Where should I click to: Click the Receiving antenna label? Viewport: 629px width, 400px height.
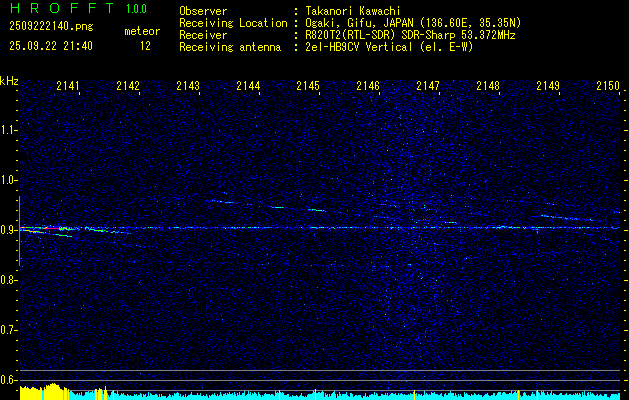230,47
